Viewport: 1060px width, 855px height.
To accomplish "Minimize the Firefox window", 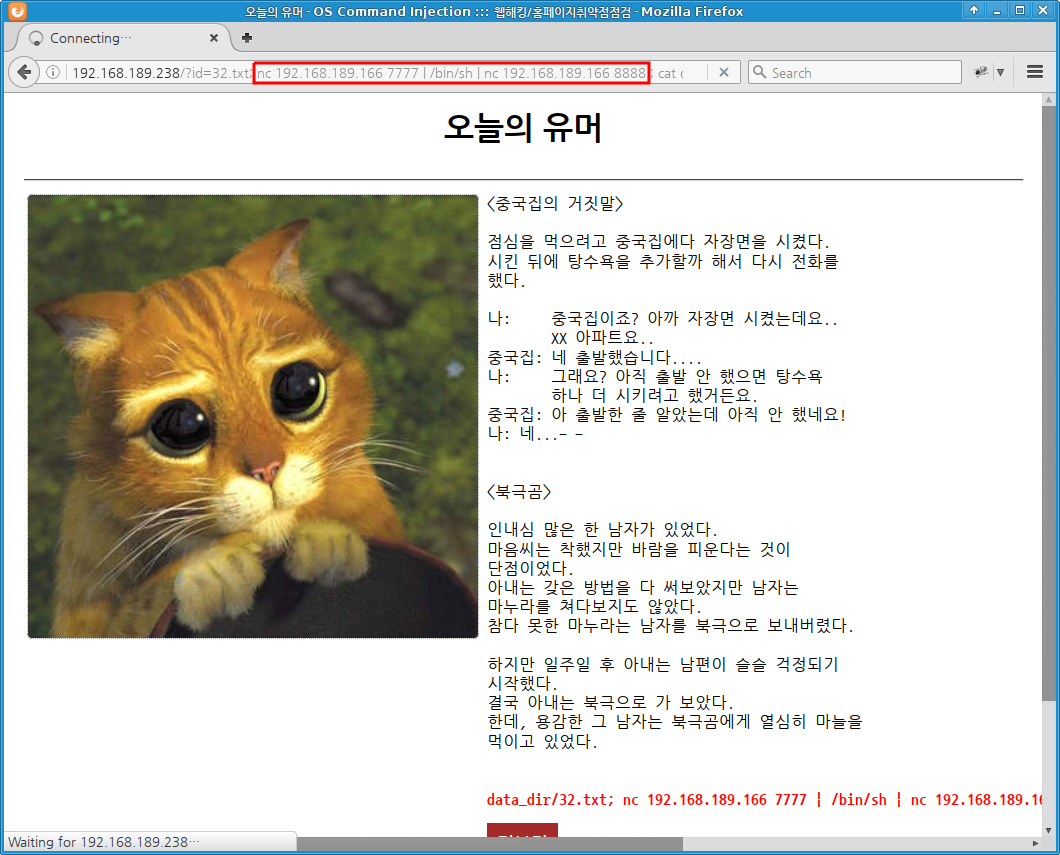I will click(x=996, y=10).
